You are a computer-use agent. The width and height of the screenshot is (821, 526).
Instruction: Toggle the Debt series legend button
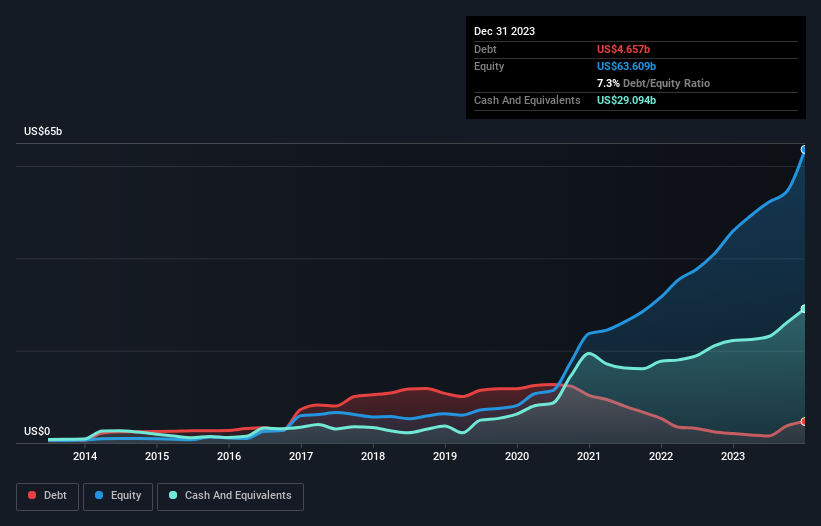click(47, 496)
